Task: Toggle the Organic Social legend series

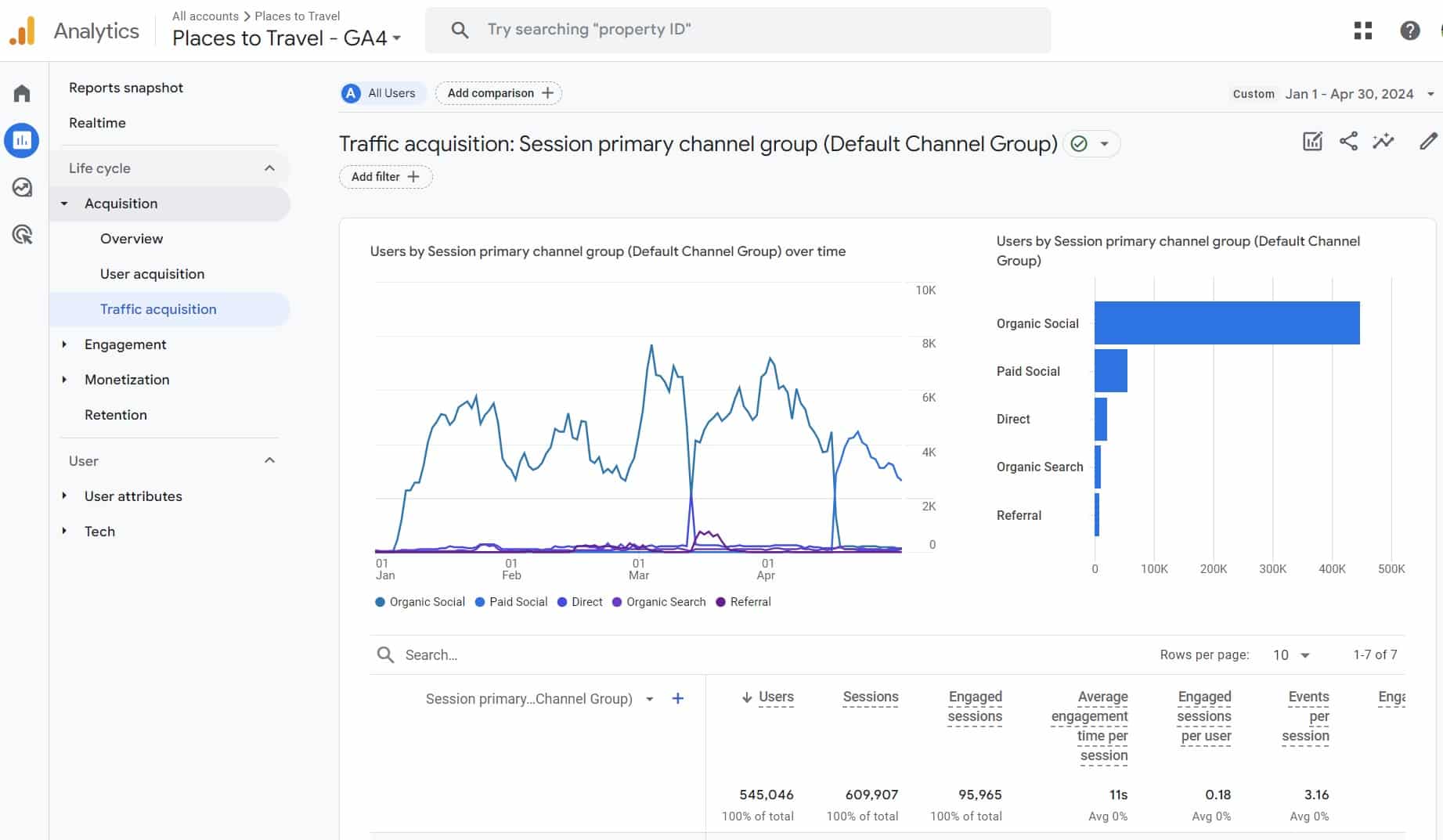Action: 420,602
